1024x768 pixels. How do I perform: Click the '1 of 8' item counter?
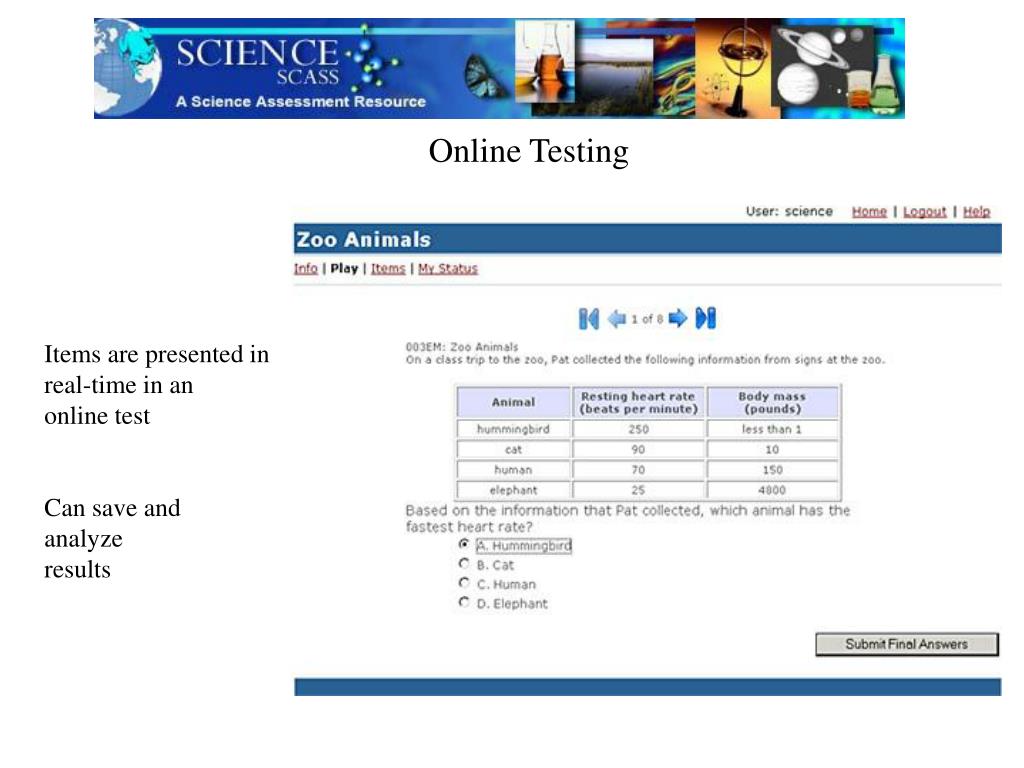pyautogui.click(x=647, y=319)
